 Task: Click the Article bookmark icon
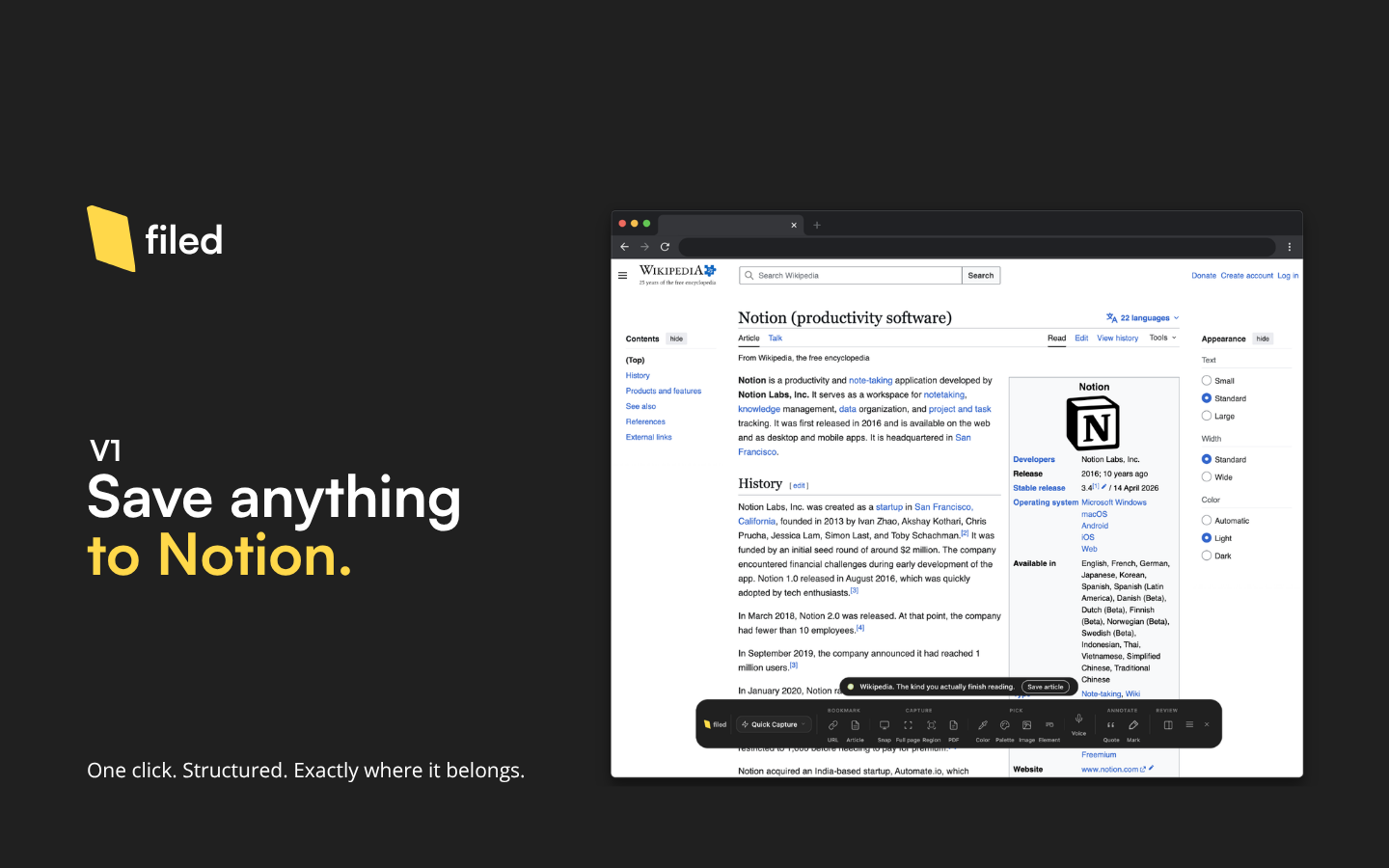(x=855, y=725)
